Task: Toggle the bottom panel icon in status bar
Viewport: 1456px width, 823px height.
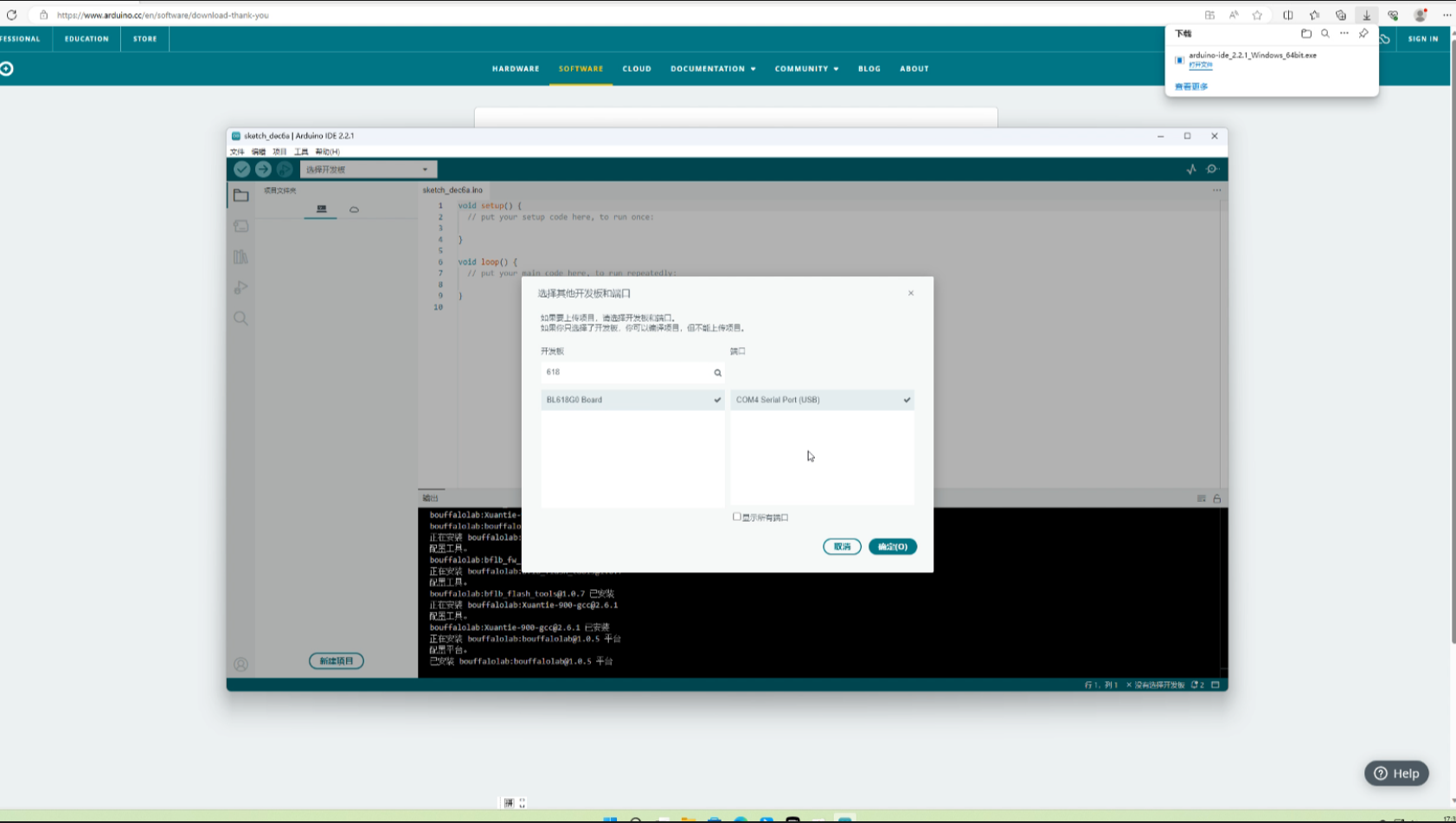Action: click(1215, 685)
